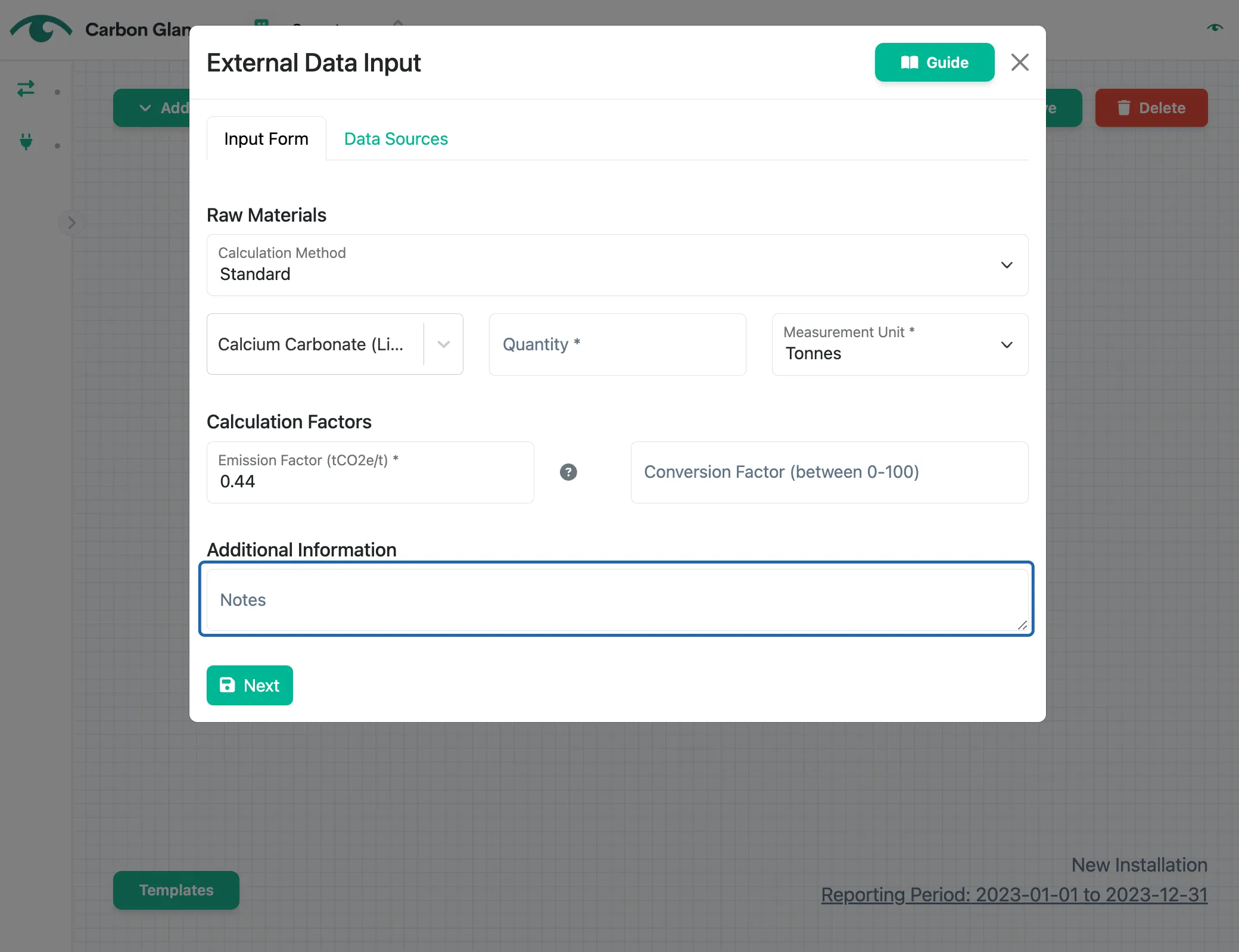1239x952 pixels.
Task: Click the Quantity input field
Action: tap(617, 344)
